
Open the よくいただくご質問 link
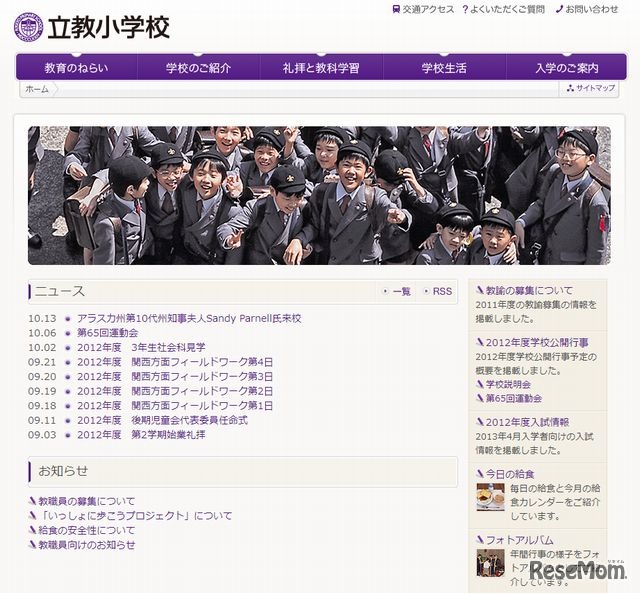(x=507, y=9)
